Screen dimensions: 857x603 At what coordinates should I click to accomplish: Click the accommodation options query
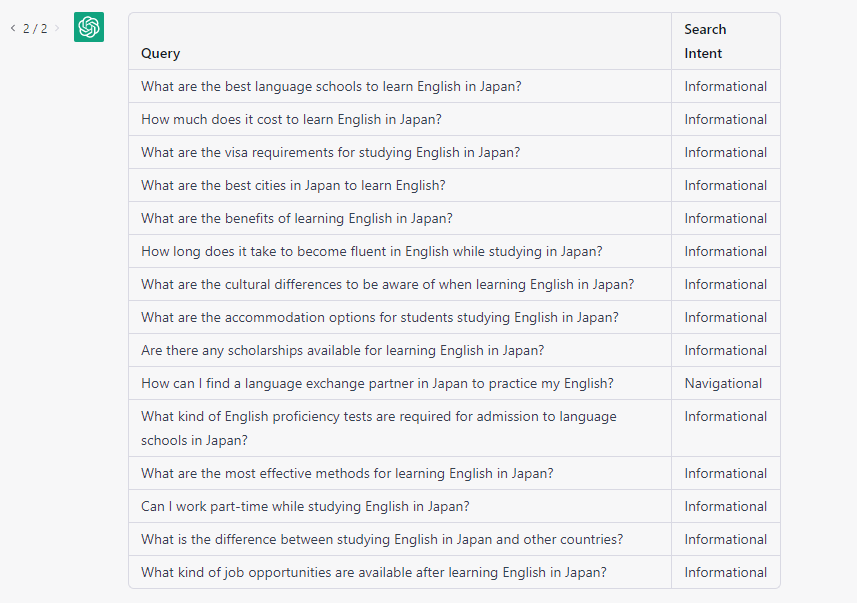coord(380,318)
